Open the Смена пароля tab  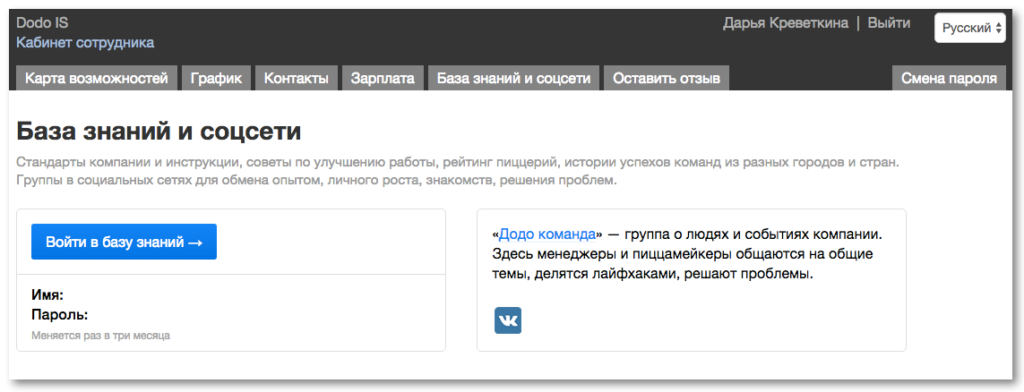click(949, 78)
